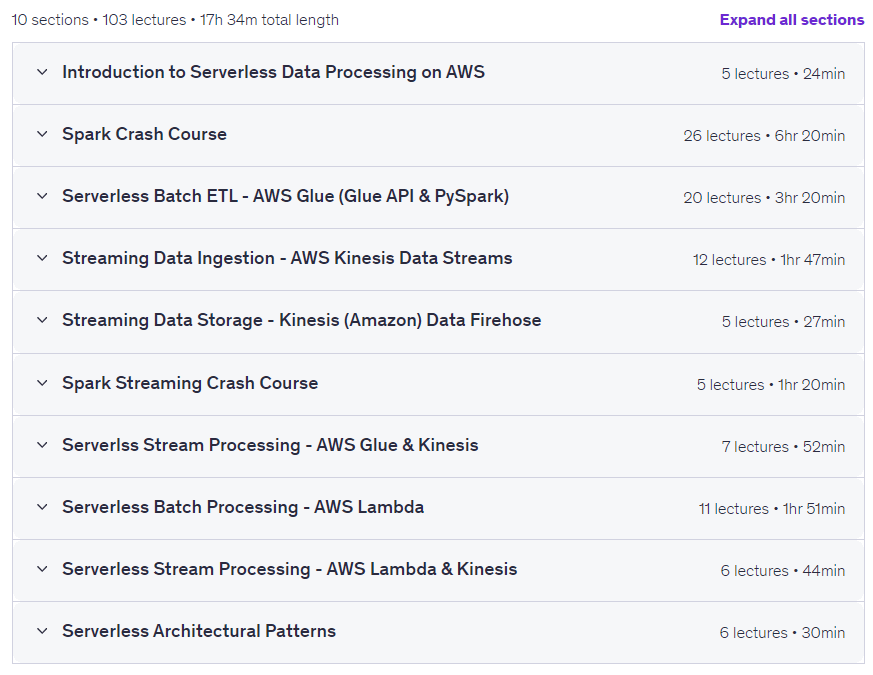Image resolution: width=873 pixels, height=675 pixels.
Task: Select title Serverless Stream Processing - AWS Lambda & Kinesis
Action: pos(290,569)
